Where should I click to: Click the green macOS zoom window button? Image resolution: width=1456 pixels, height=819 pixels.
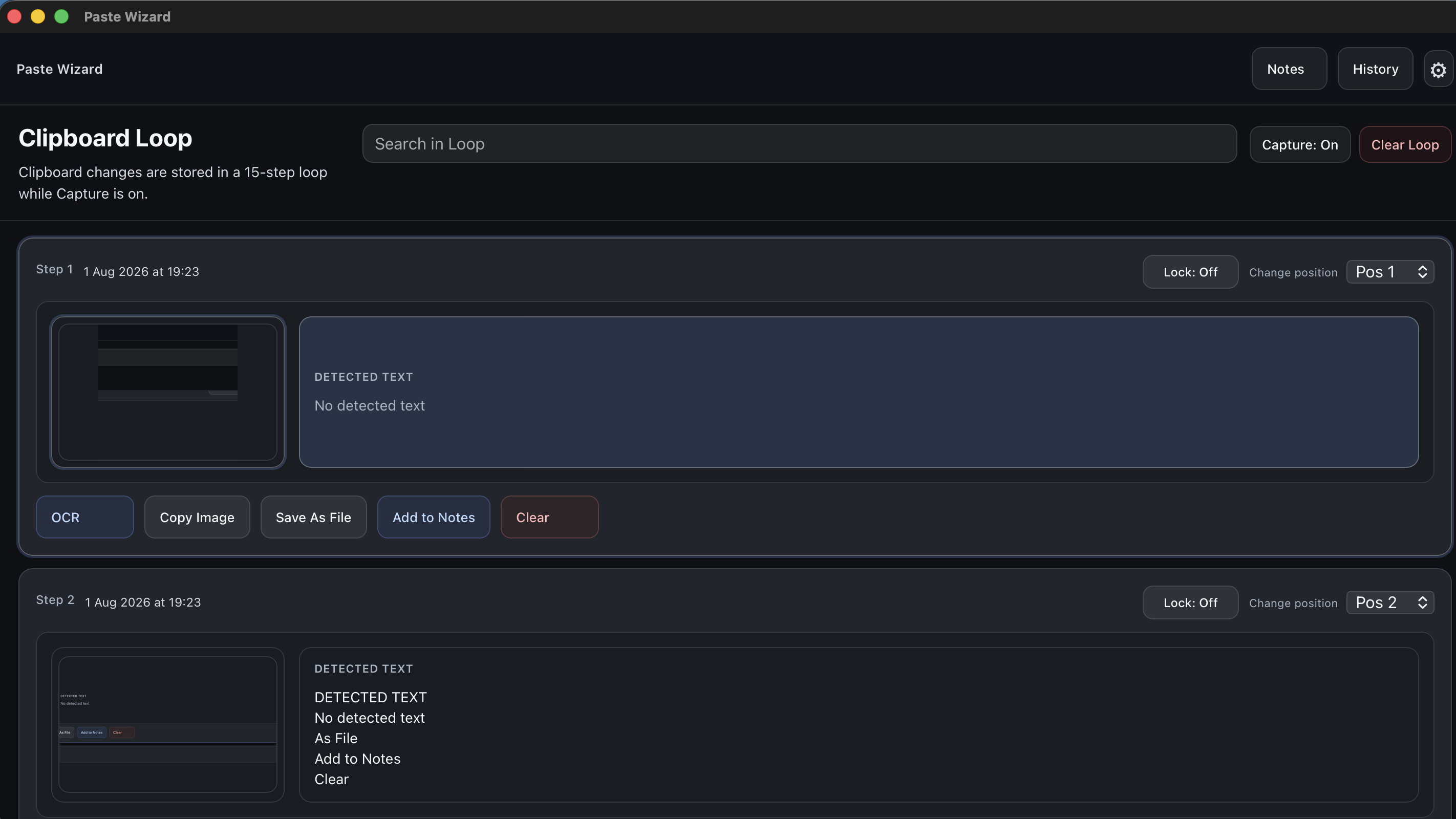point(61,16)
